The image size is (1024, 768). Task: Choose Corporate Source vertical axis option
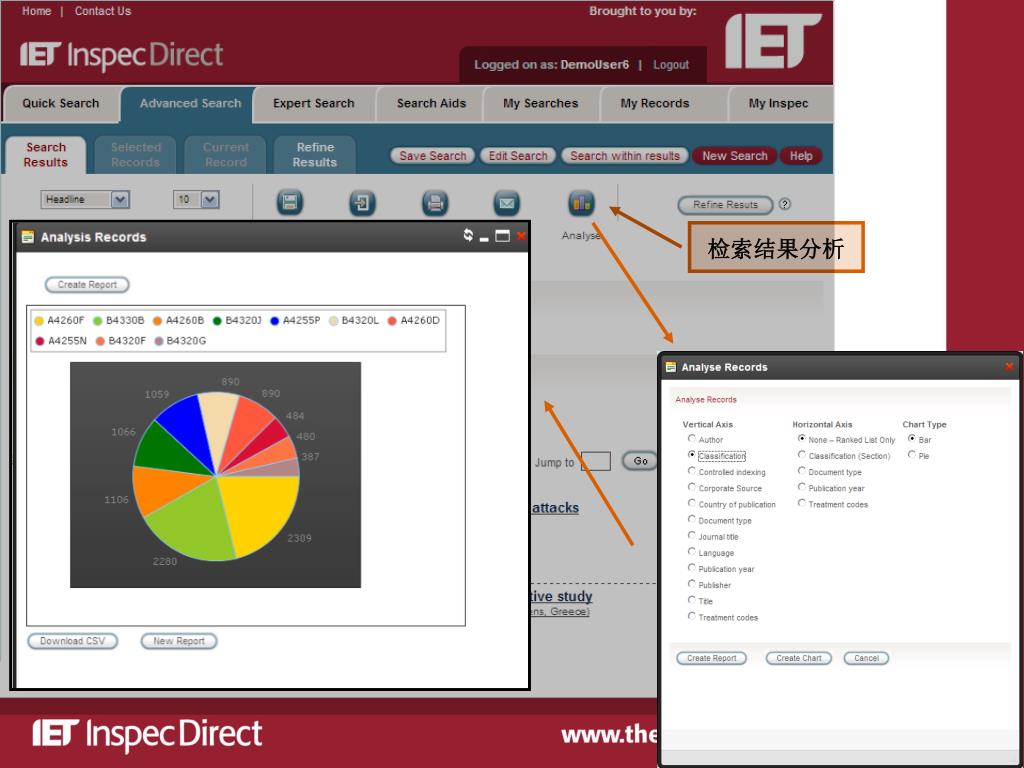pos(692,487)
